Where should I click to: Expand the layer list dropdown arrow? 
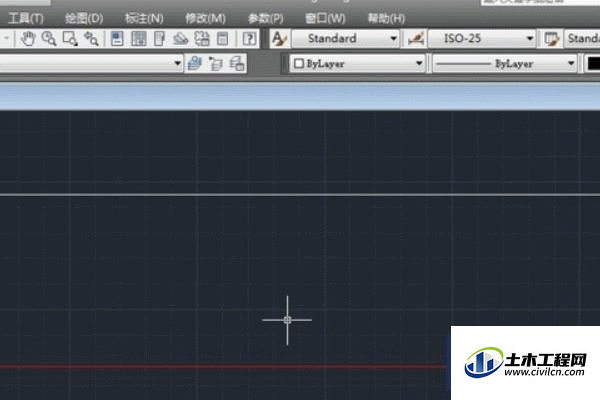tap(177, 63)
